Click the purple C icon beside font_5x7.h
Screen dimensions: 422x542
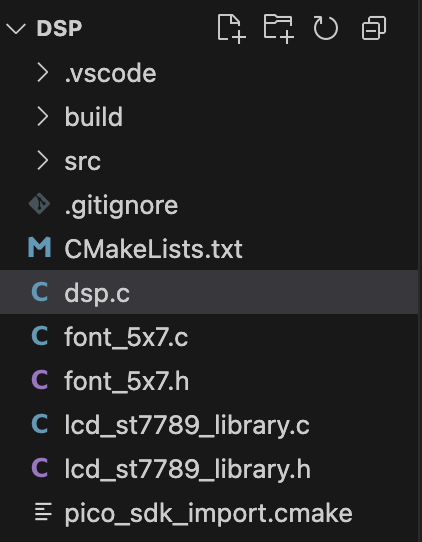tap(40, 380)
